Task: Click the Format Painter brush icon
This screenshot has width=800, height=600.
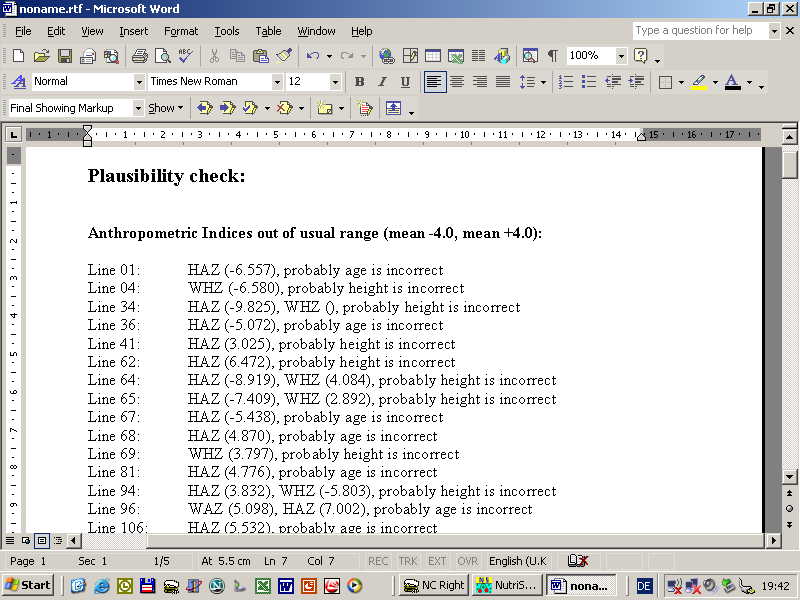Action: coord(284,56)
